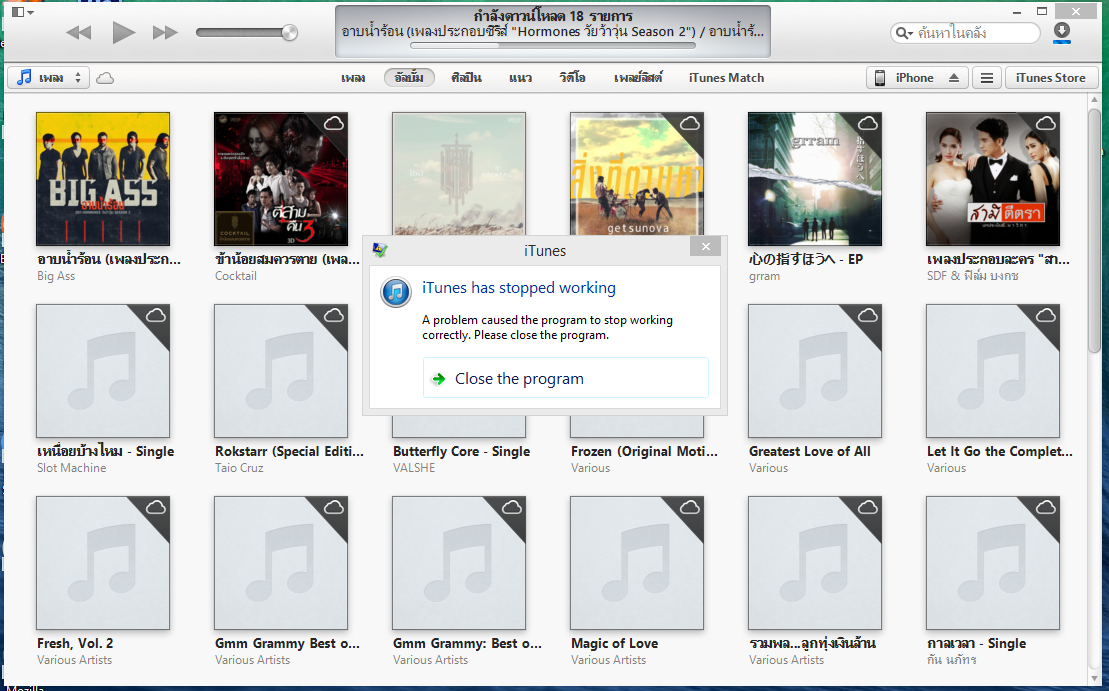Click the scrollbar down arrow
This screenshot has height=691, width=1109.
pos(1094,678)
